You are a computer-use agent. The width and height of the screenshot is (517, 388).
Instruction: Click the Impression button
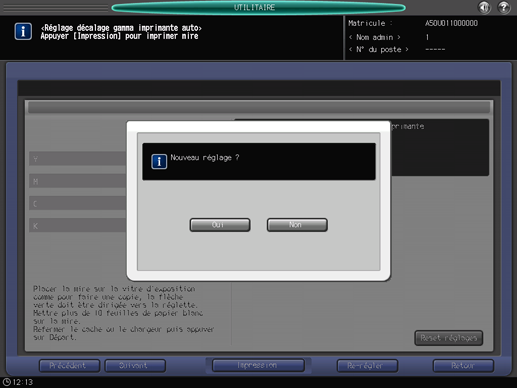(258, 365)
